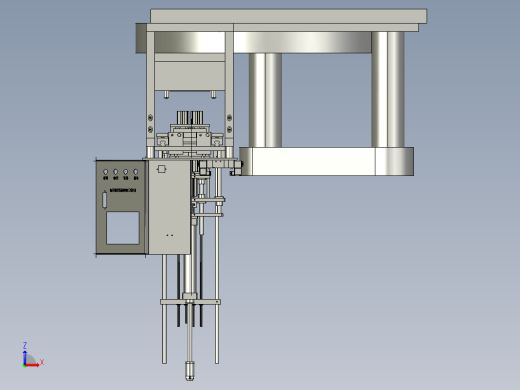This screenshot has height=390, width=520.
Task: Select the middle large cylindrical column
Action: pos(265,100)
